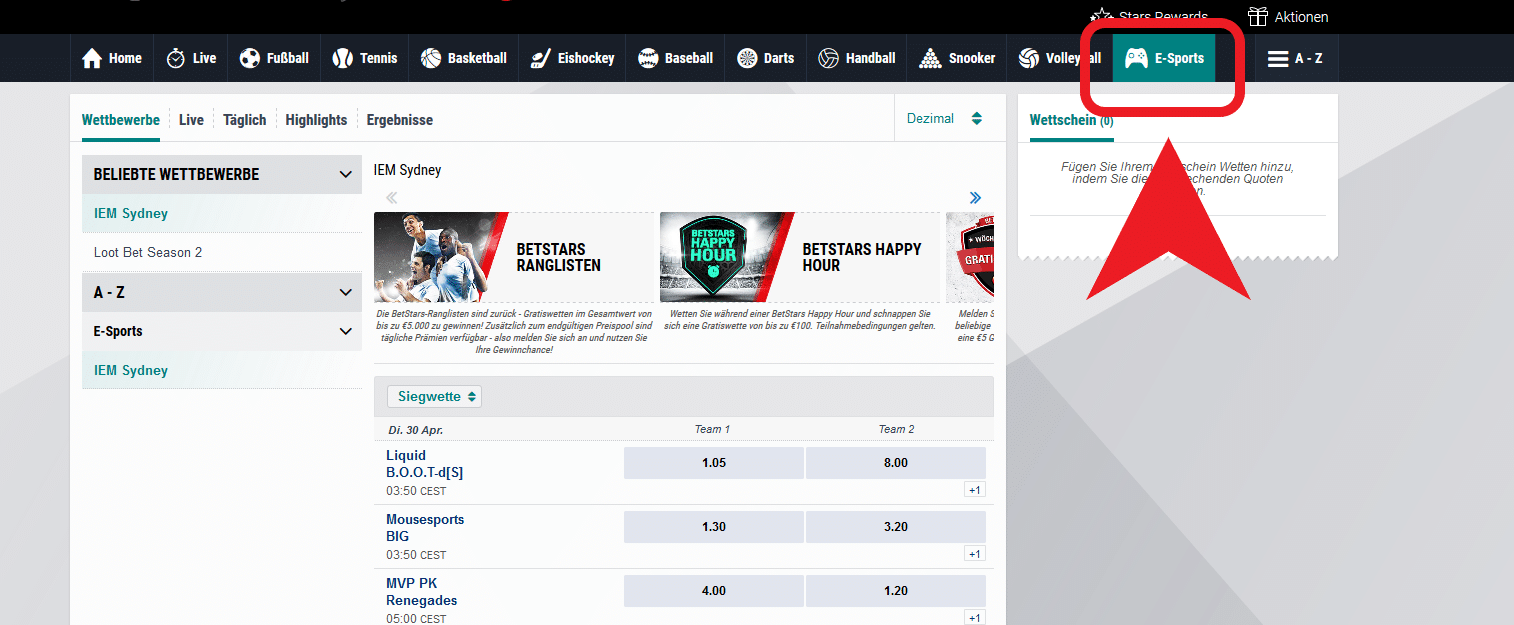The image size is (1514, 625).
Task: Click the Di. 30 Apr. date header
Action: click(416, 429)
